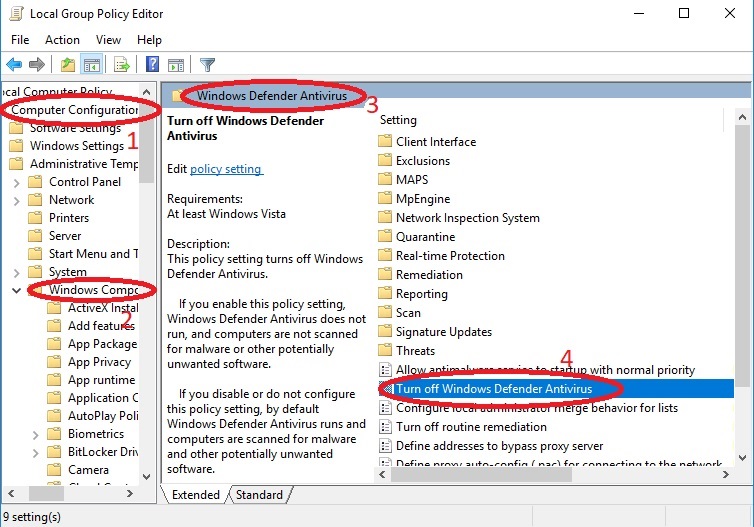Open the View menu
The width and height of the screenshot is (754, 527).
click(x=108, y=40)
